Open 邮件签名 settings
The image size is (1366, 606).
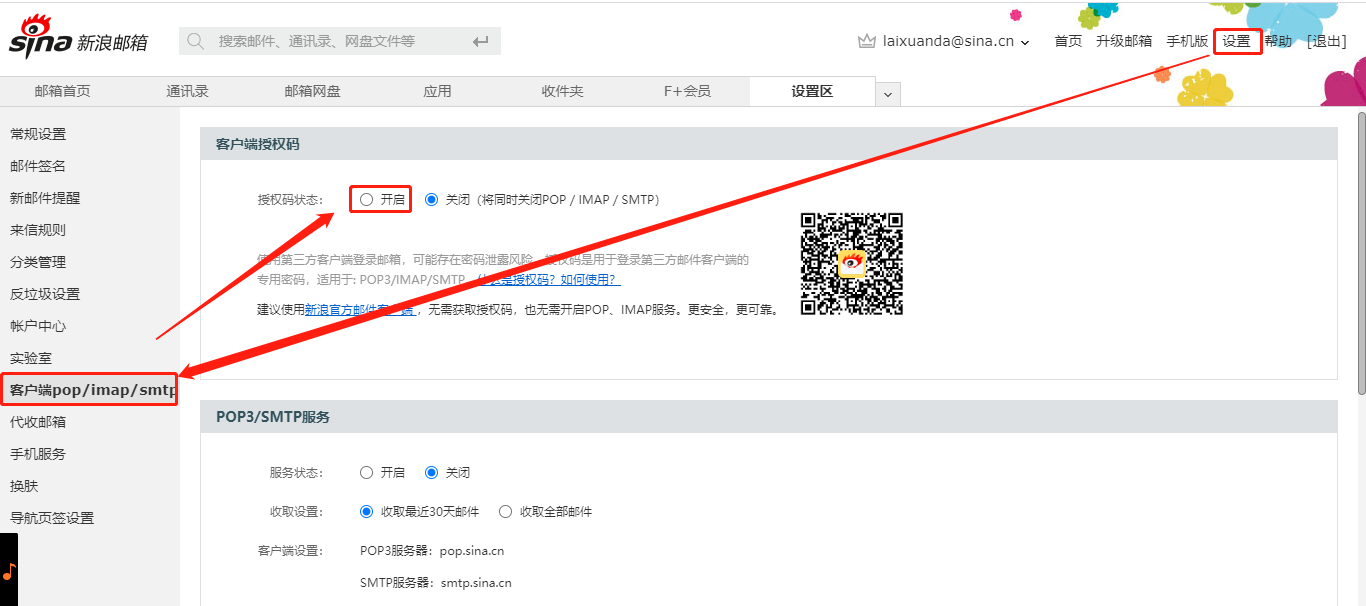38,166
